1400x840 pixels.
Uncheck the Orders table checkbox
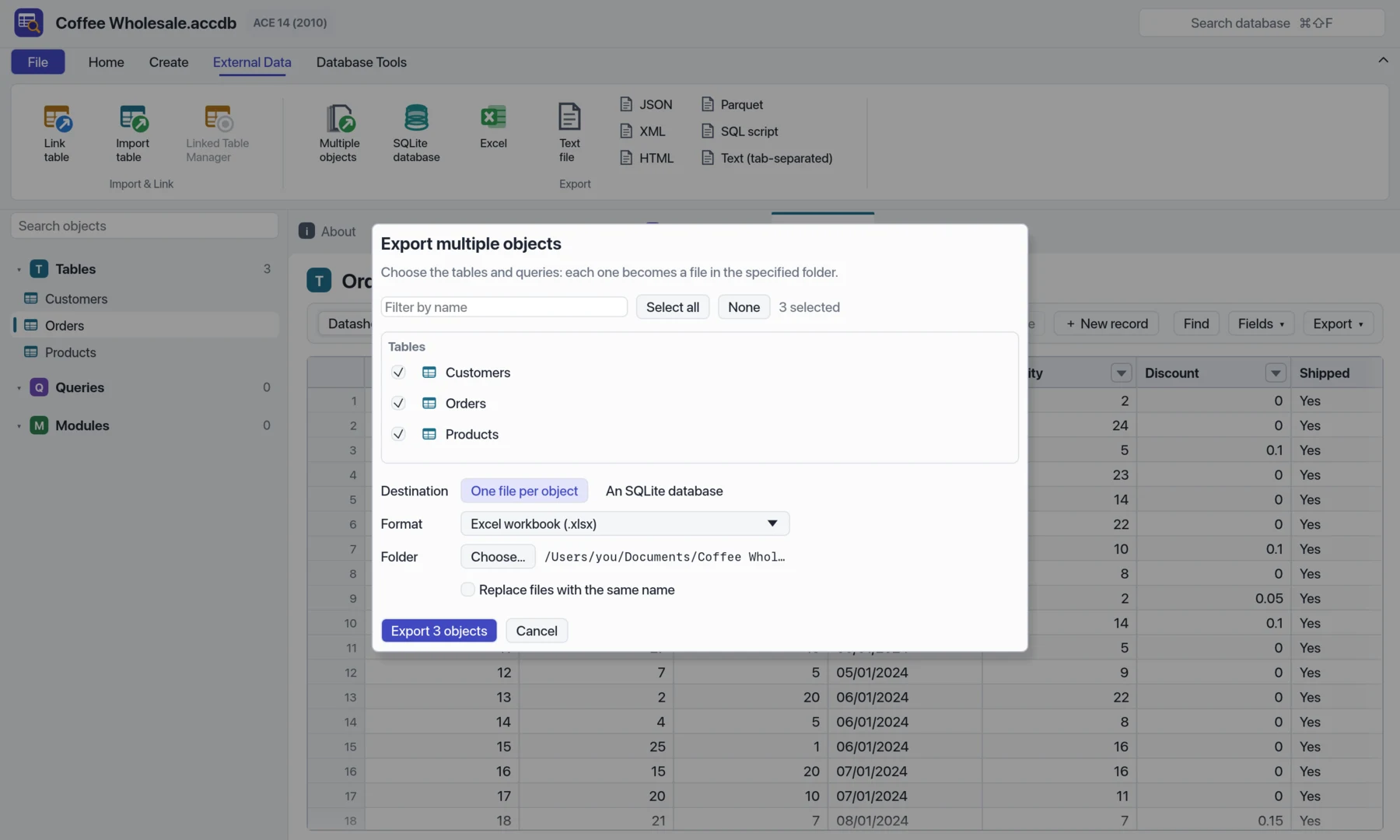[x=398, y=403]
